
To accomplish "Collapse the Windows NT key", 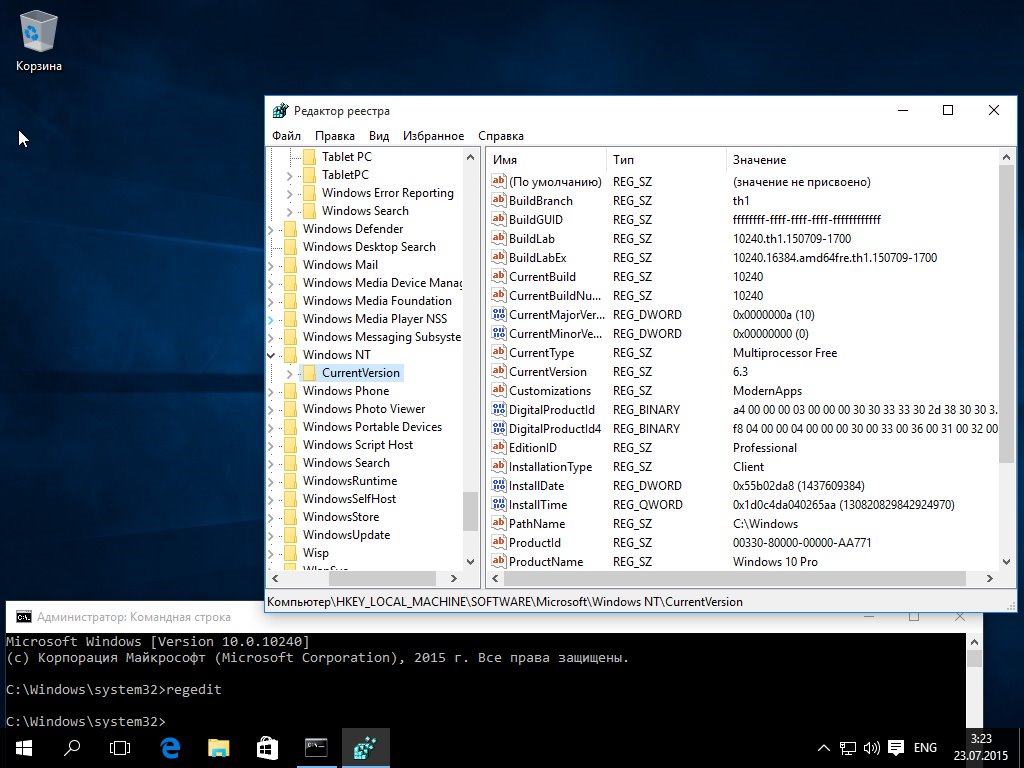I will point(271,355).
